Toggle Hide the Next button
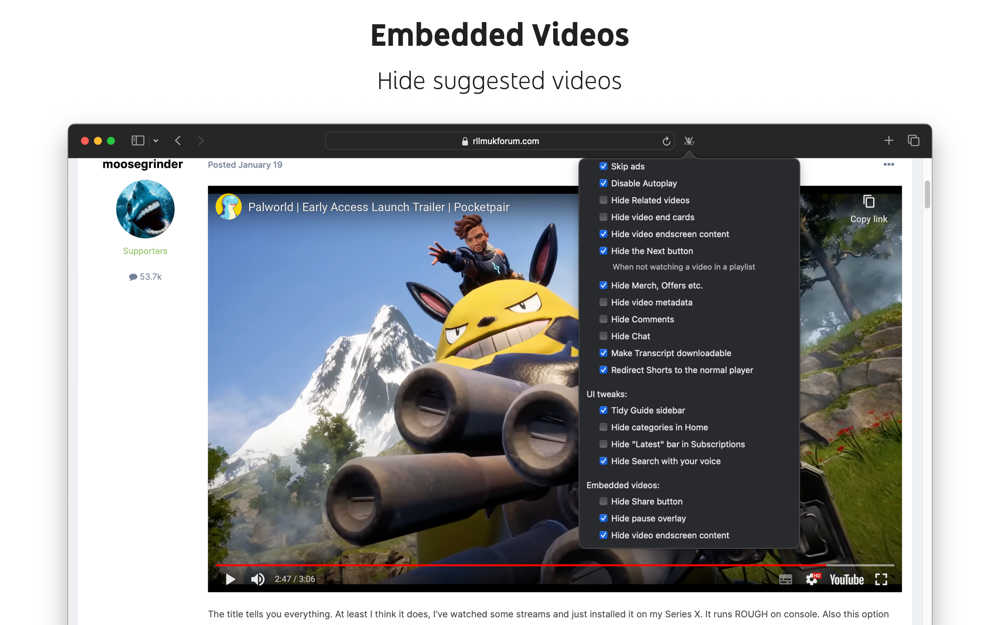The height and width of the screenshot is (625, 1000). (x=603, y=251)
